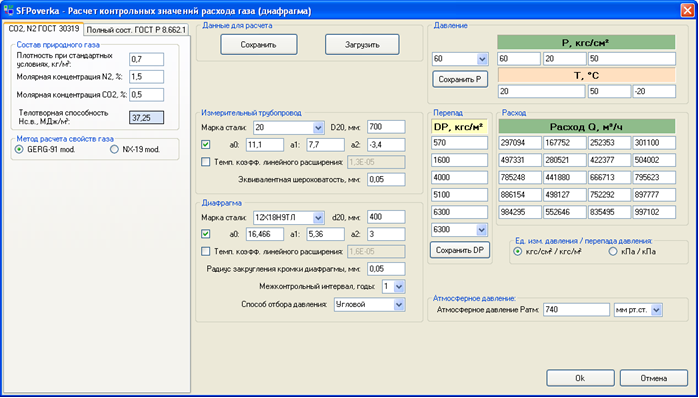Click the flow value field 504002
Screen dimensions: 699x398
point(654,160)
